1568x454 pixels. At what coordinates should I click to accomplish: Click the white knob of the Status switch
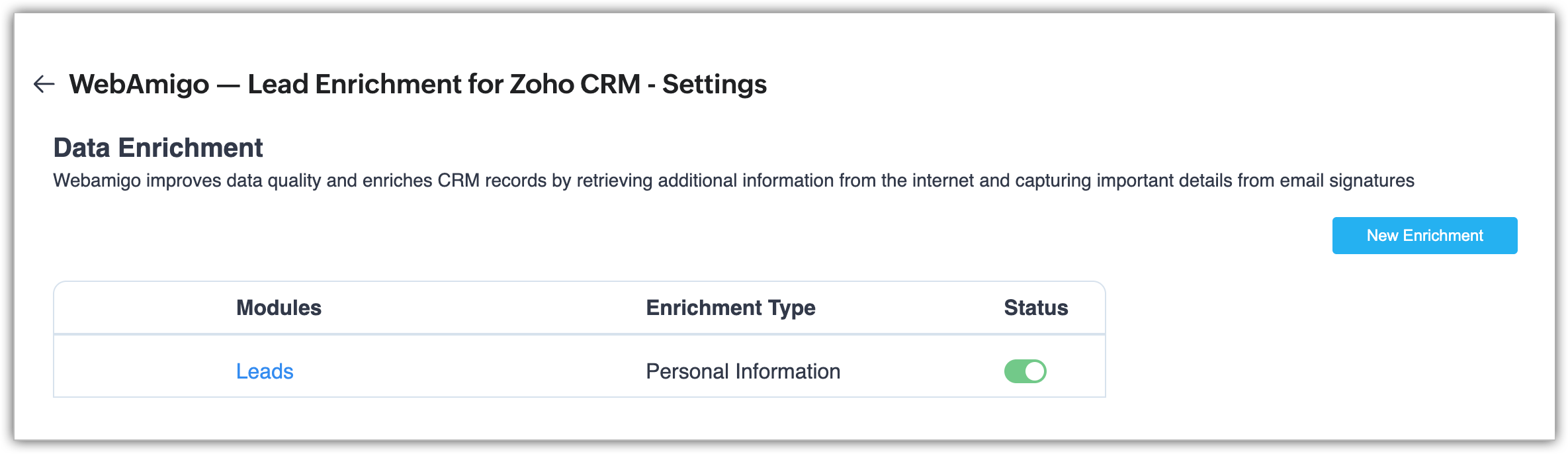pos(1035,371)
